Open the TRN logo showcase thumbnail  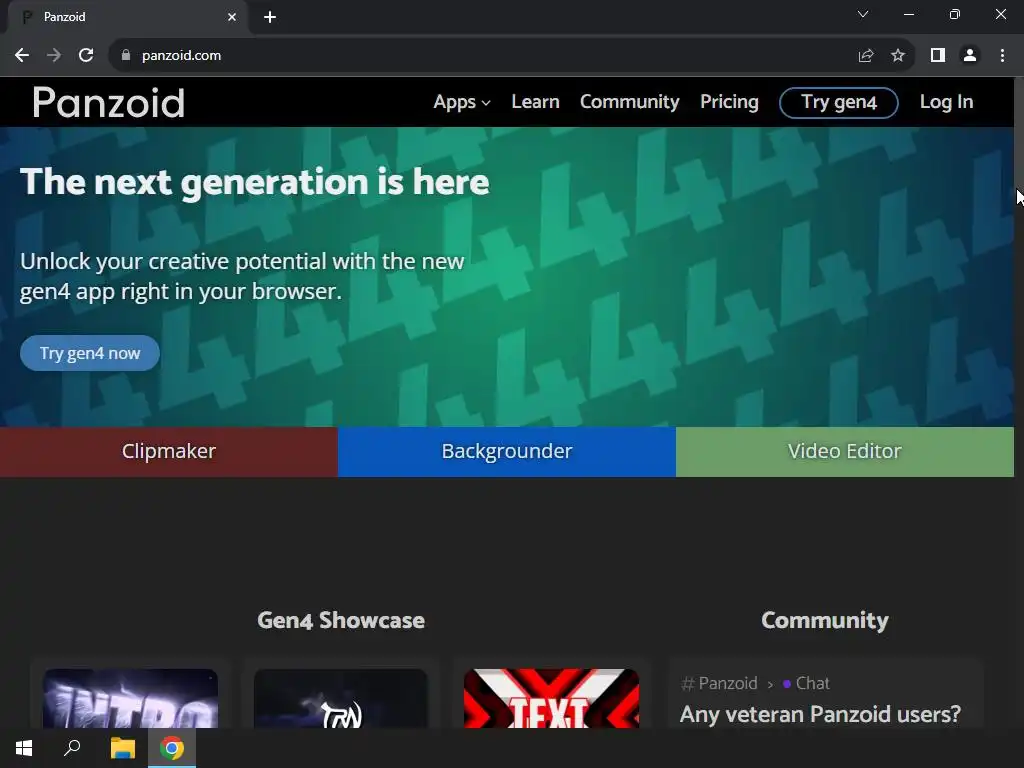coord(341,698)
